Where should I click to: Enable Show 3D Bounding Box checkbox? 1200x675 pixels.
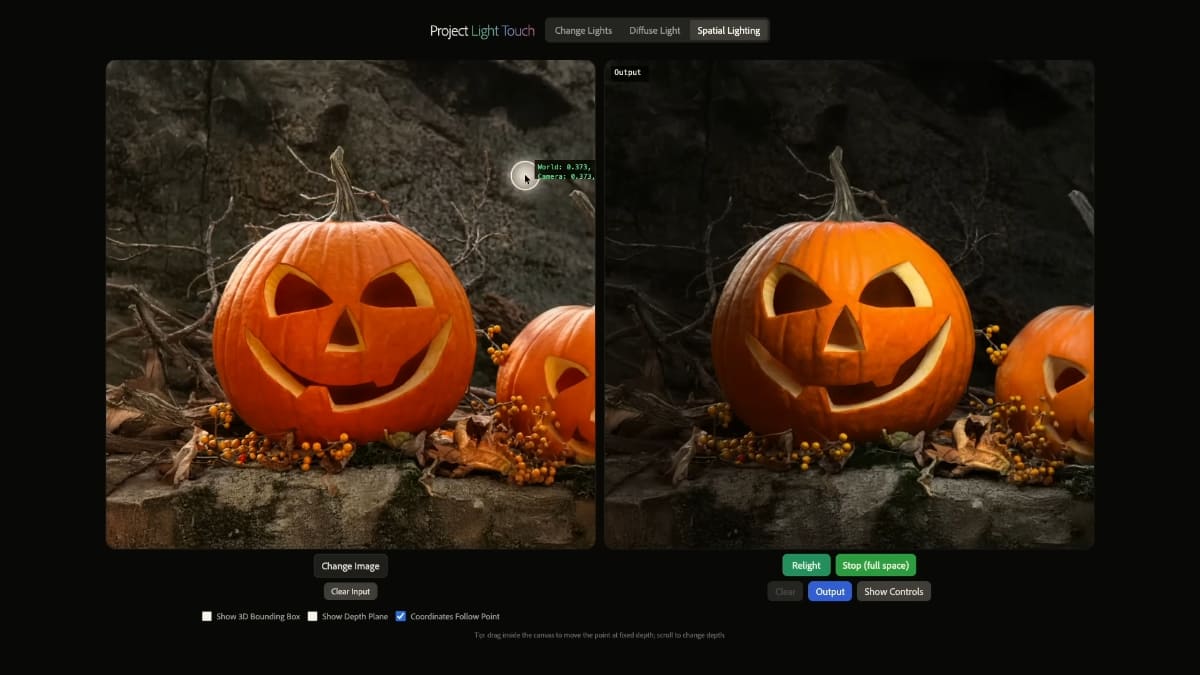207,616
